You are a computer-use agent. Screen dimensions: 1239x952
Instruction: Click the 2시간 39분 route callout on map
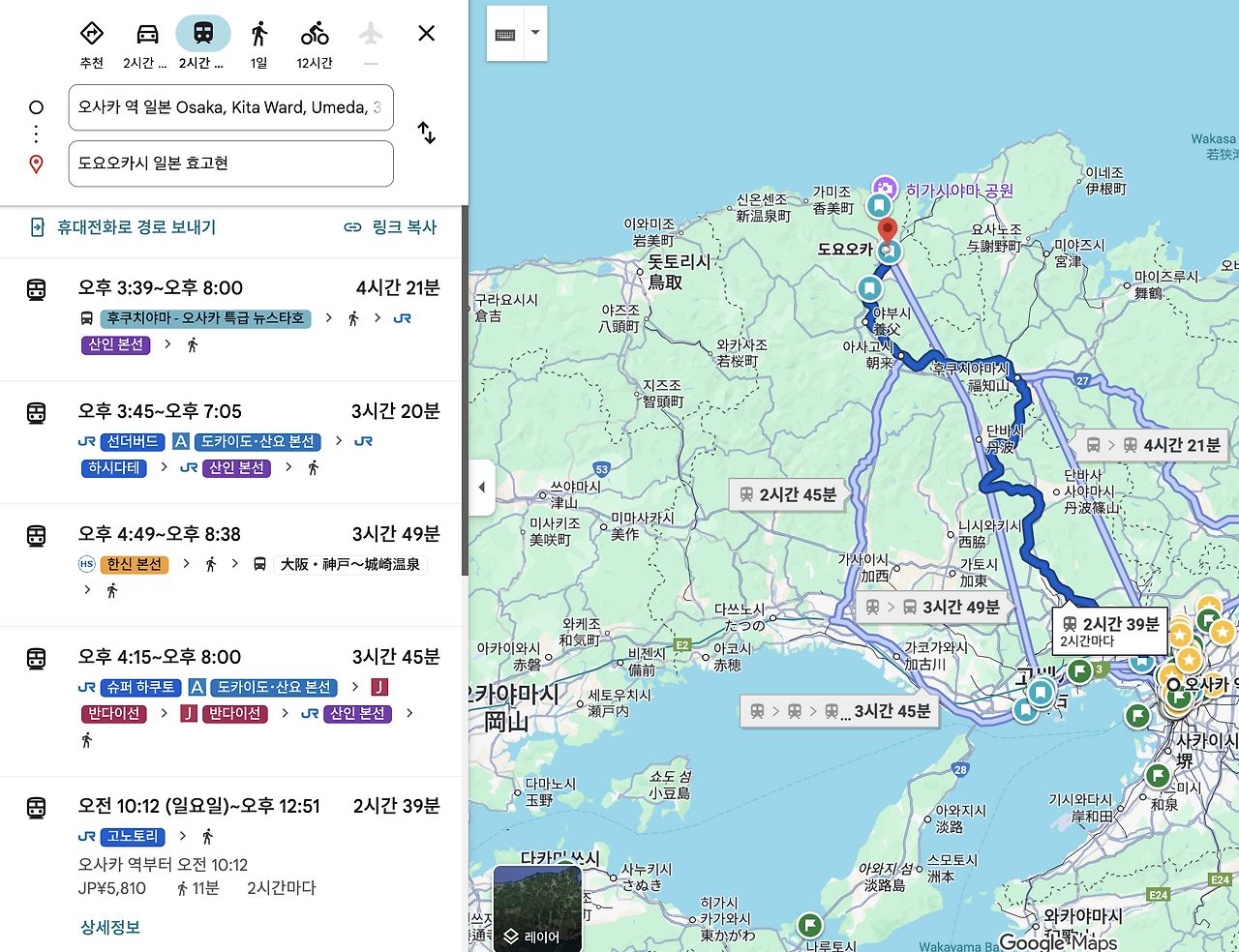tap(1110, 631)
